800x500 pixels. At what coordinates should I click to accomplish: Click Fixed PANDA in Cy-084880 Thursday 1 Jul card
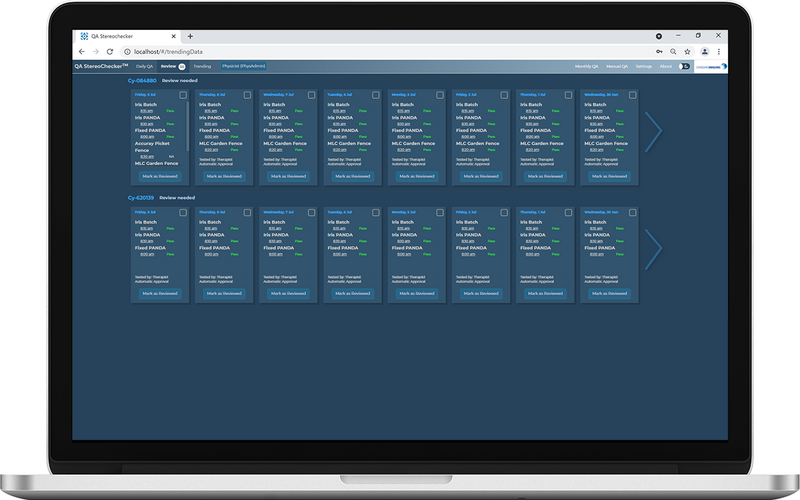tap(536, 131)
